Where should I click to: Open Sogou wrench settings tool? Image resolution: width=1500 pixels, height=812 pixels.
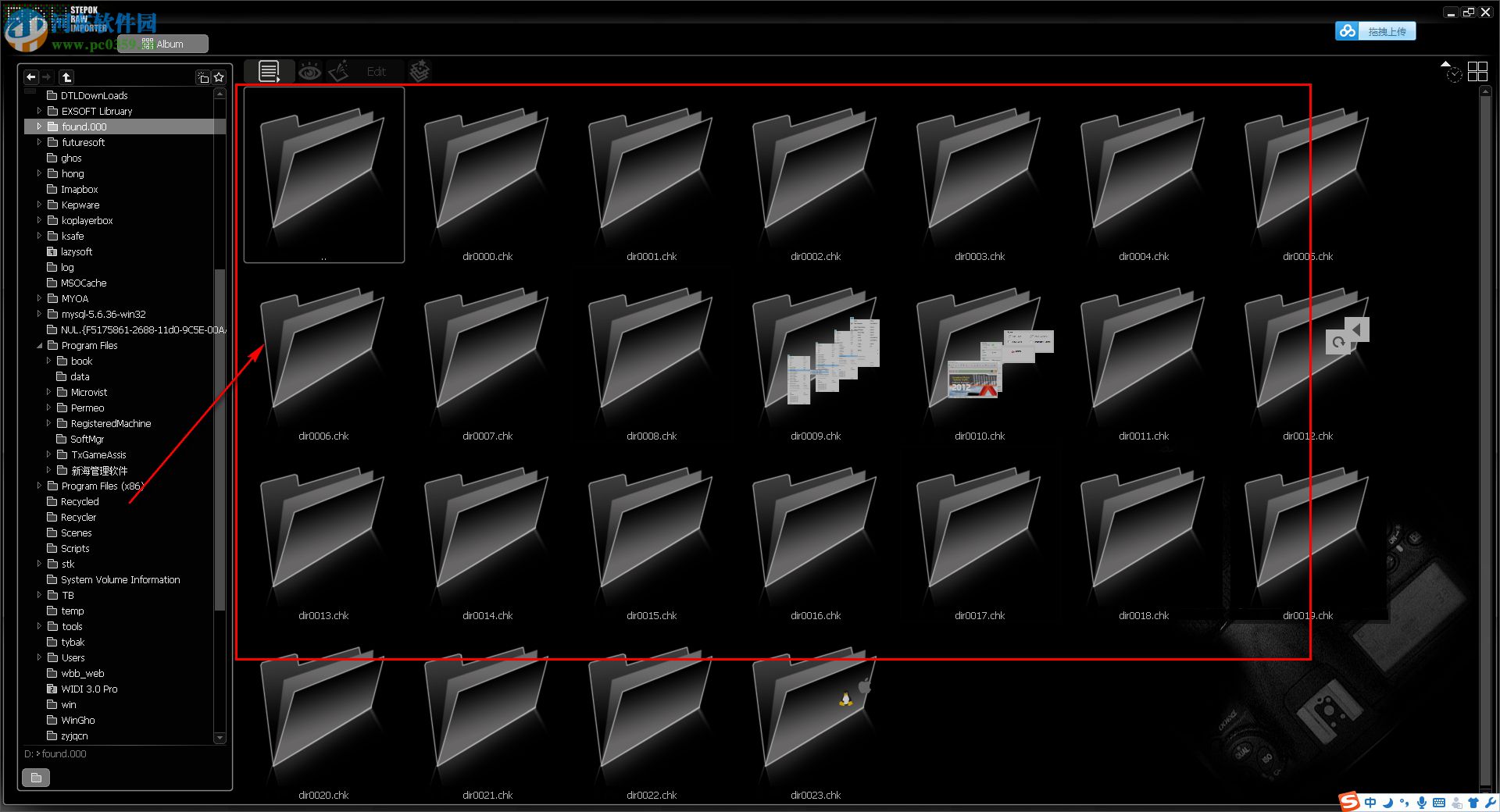(1491, 803)
